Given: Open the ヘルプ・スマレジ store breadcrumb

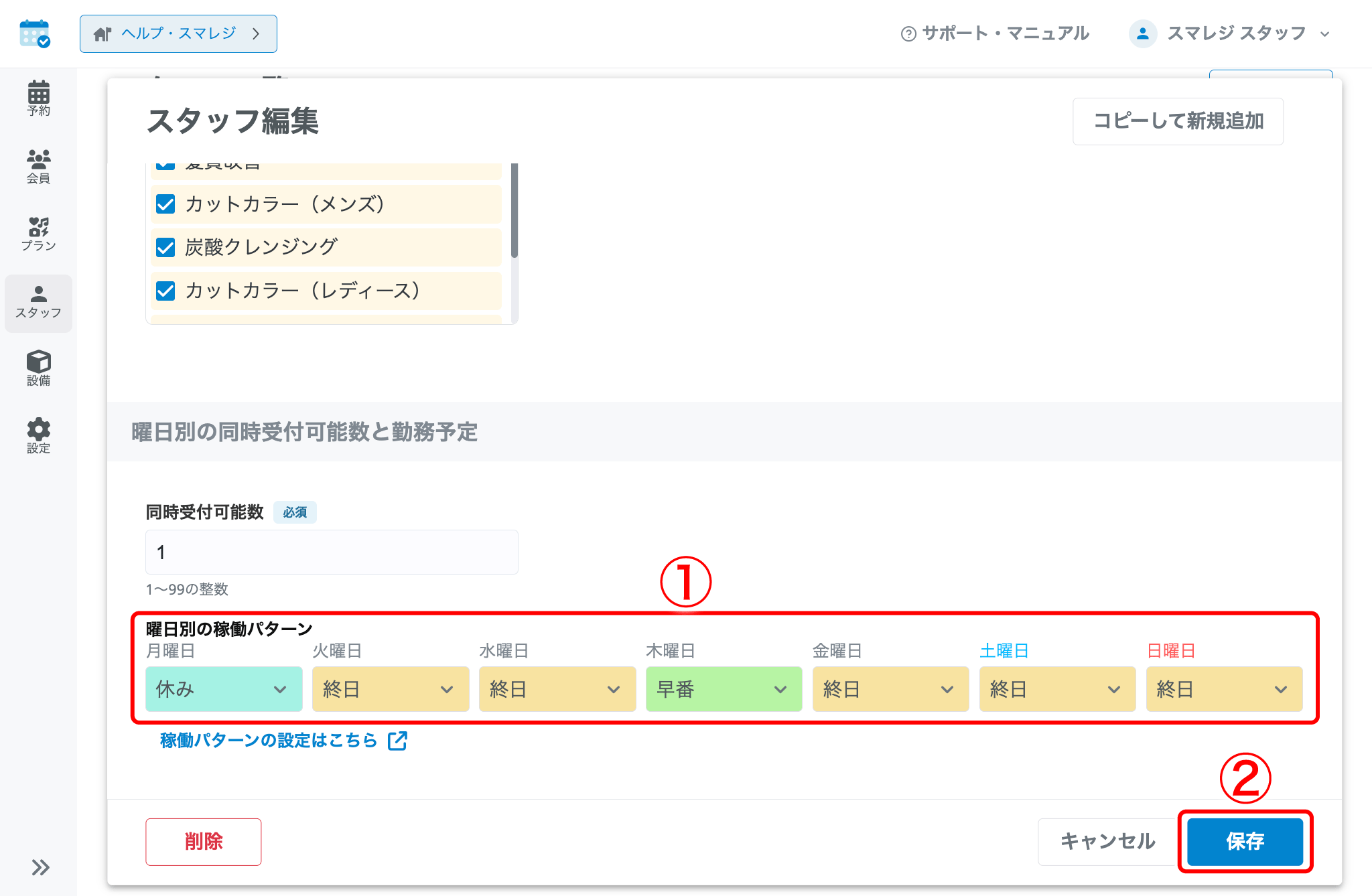Looking at the screenshot, I should click(178, 33).
